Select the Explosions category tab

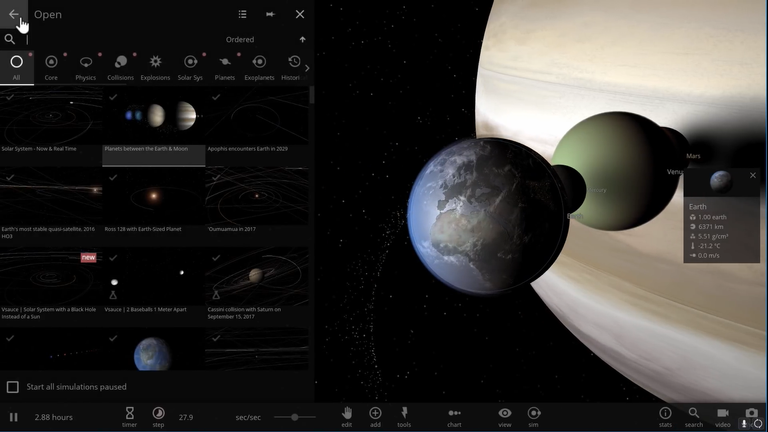pyautogui.click(x=155, y=67)
